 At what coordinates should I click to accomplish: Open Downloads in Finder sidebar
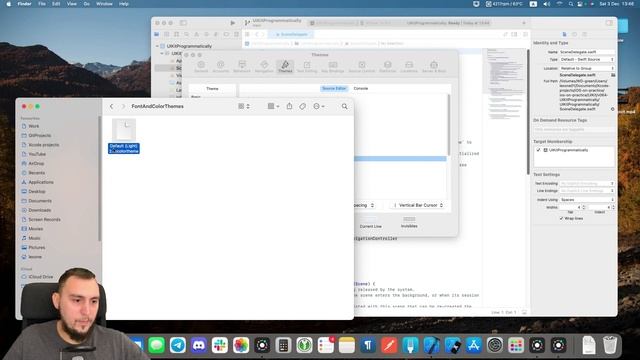click(x=40, y=210)
